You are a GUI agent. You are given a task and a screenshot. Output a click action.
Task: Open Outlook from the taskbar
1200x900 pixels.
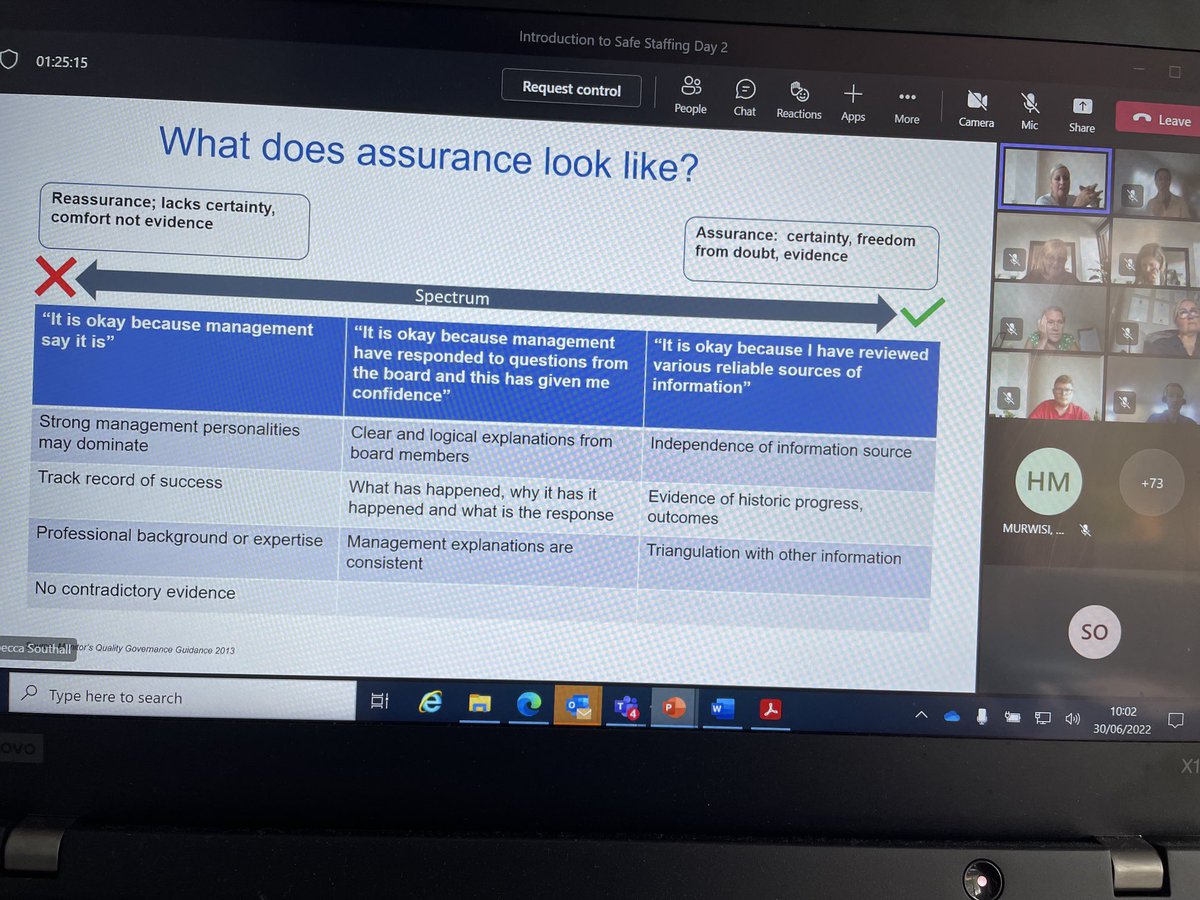coord(578,706)
